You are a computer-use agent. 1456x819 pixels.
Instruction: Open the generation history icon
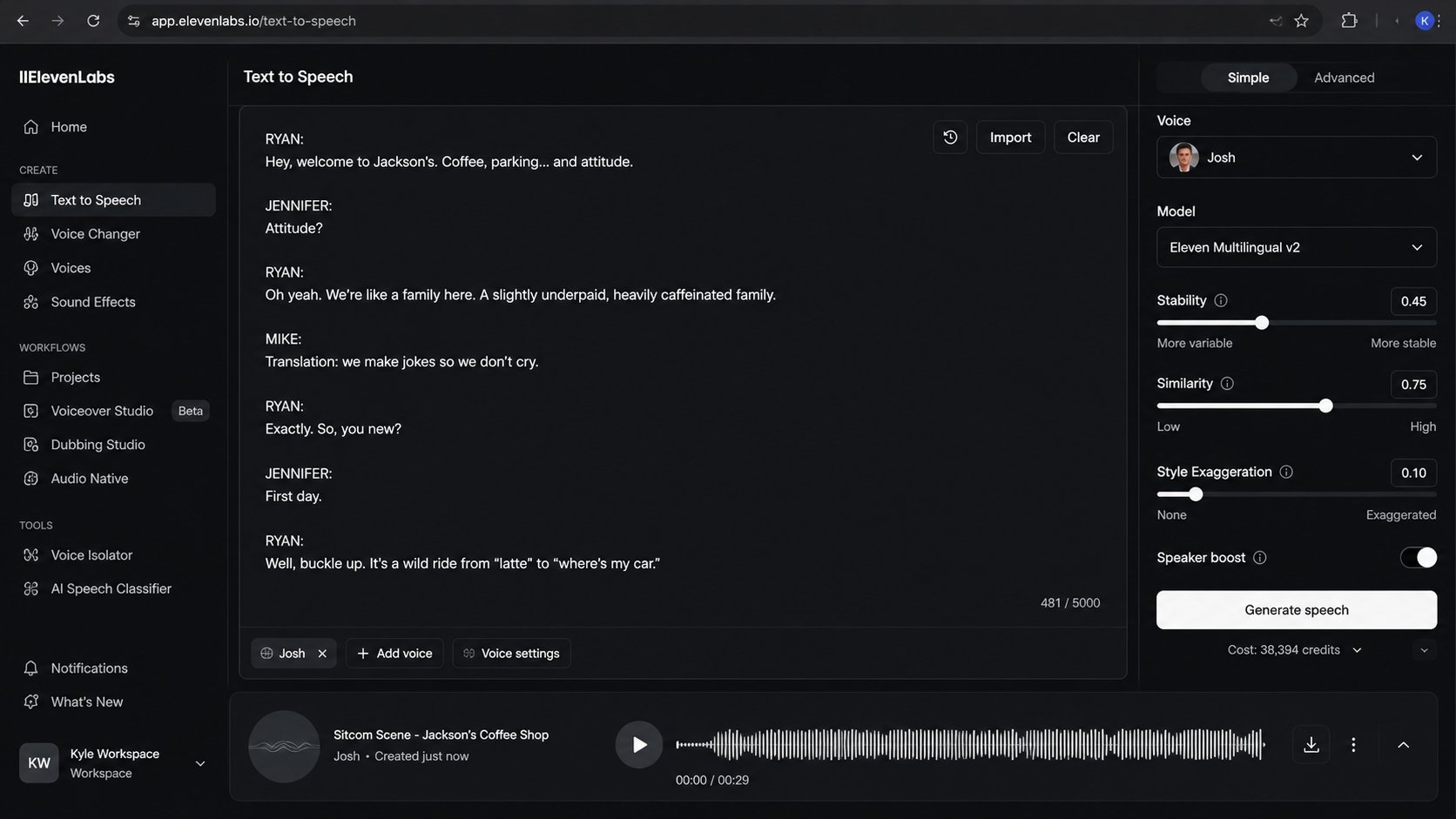[x=950, y=138]
